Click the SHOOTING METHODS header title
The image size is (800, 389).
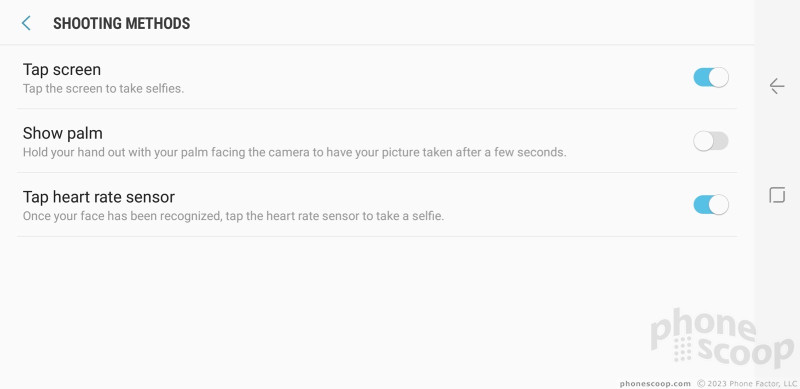pyautogui.click(x=121, y=23)
